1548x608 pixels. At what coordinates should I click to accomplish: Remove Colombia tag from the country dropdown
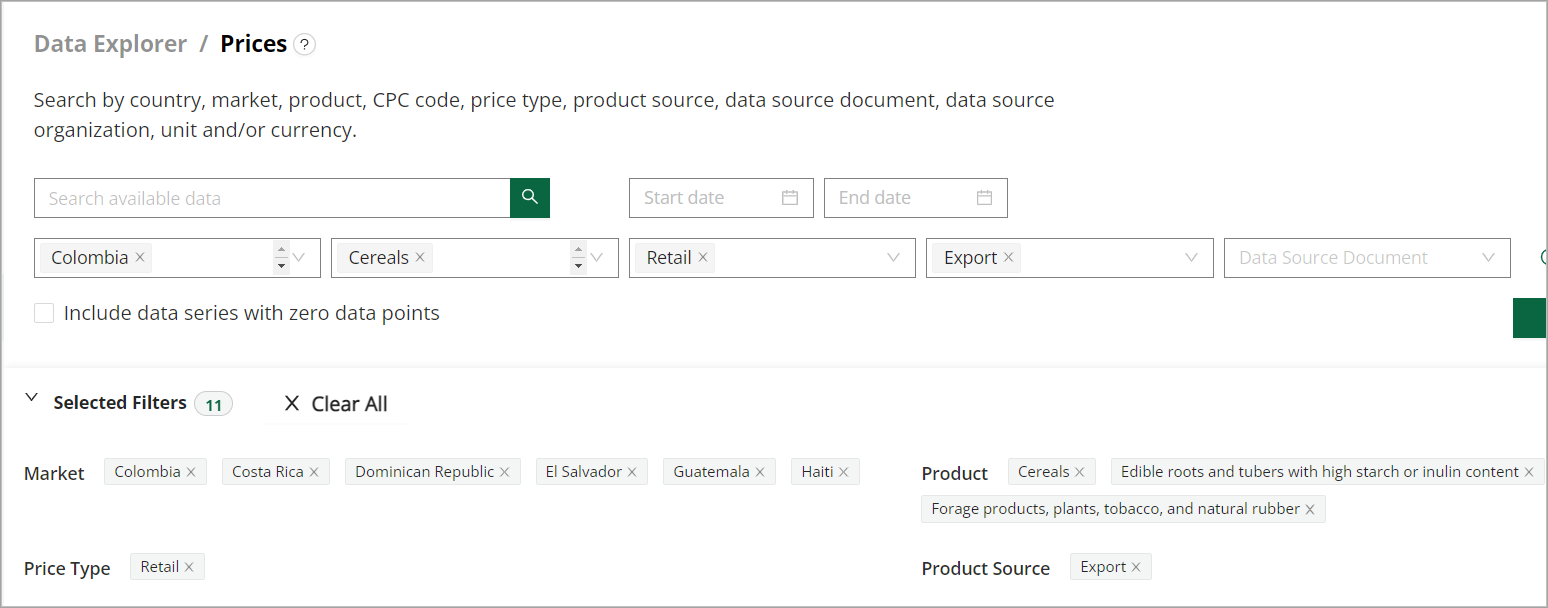click(141, 258)
